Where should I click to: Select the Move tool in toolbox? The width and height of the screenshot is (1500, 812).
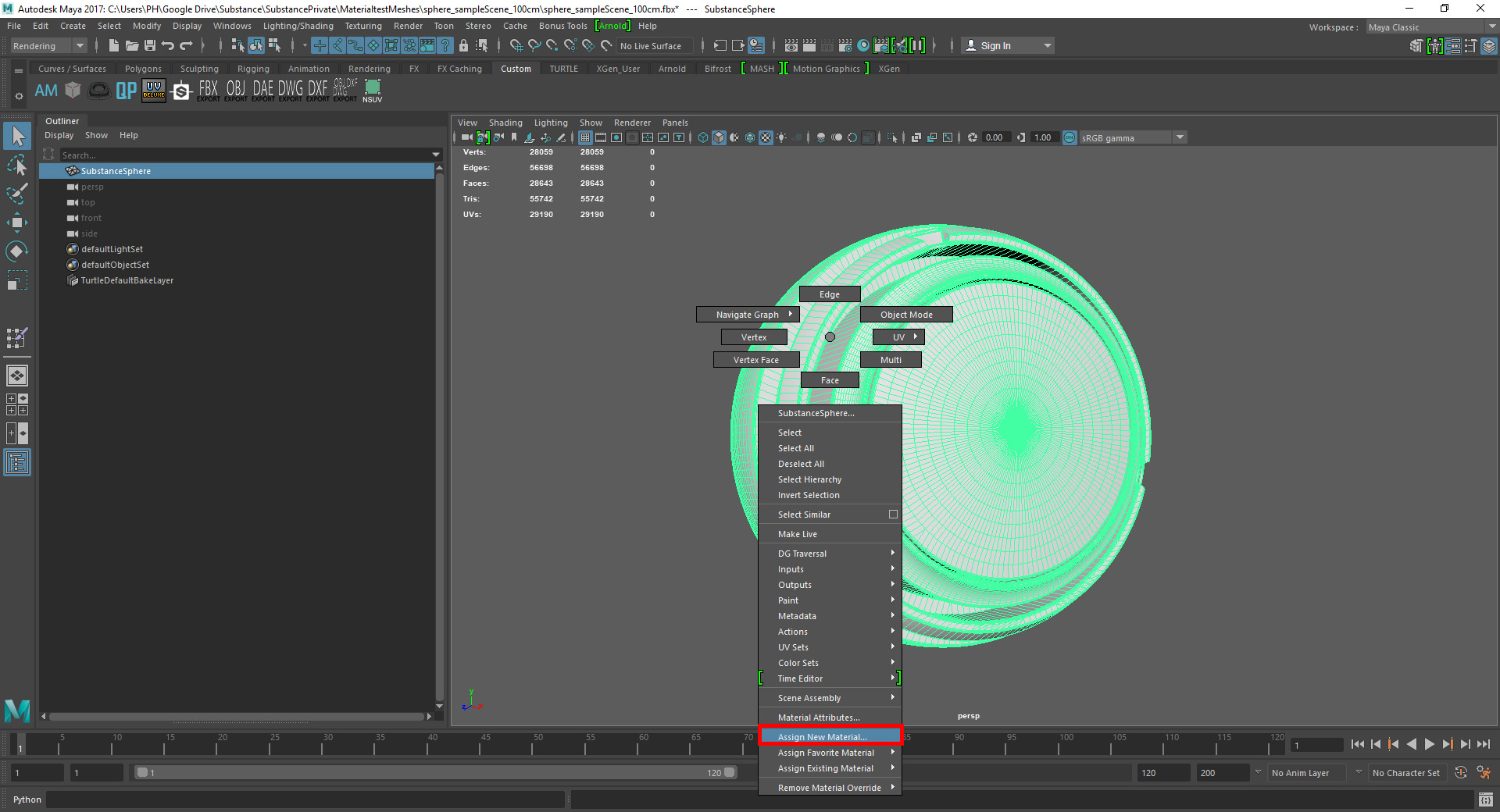click(16, 223)
